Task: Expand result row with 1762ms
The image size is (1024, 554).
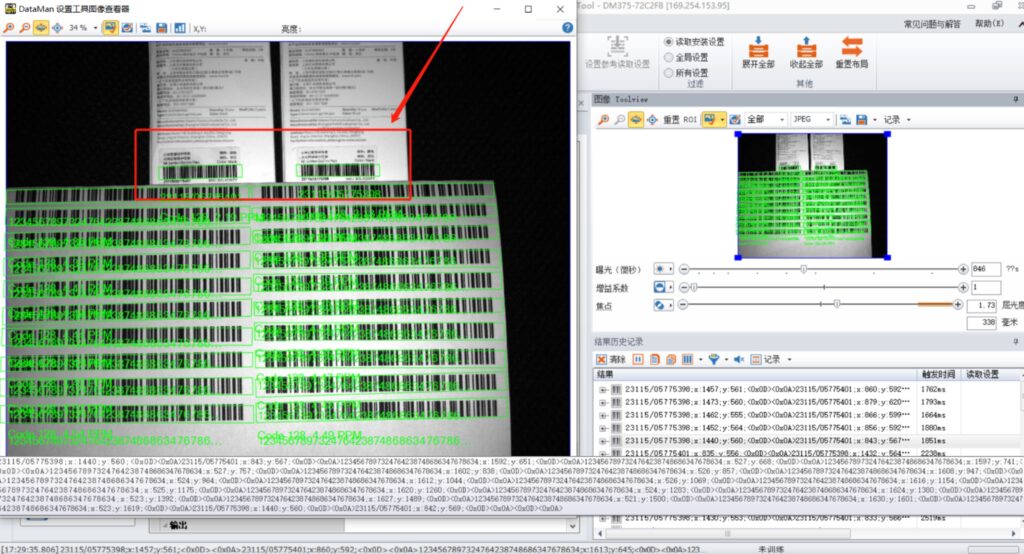Action: [x=602, y=389]
